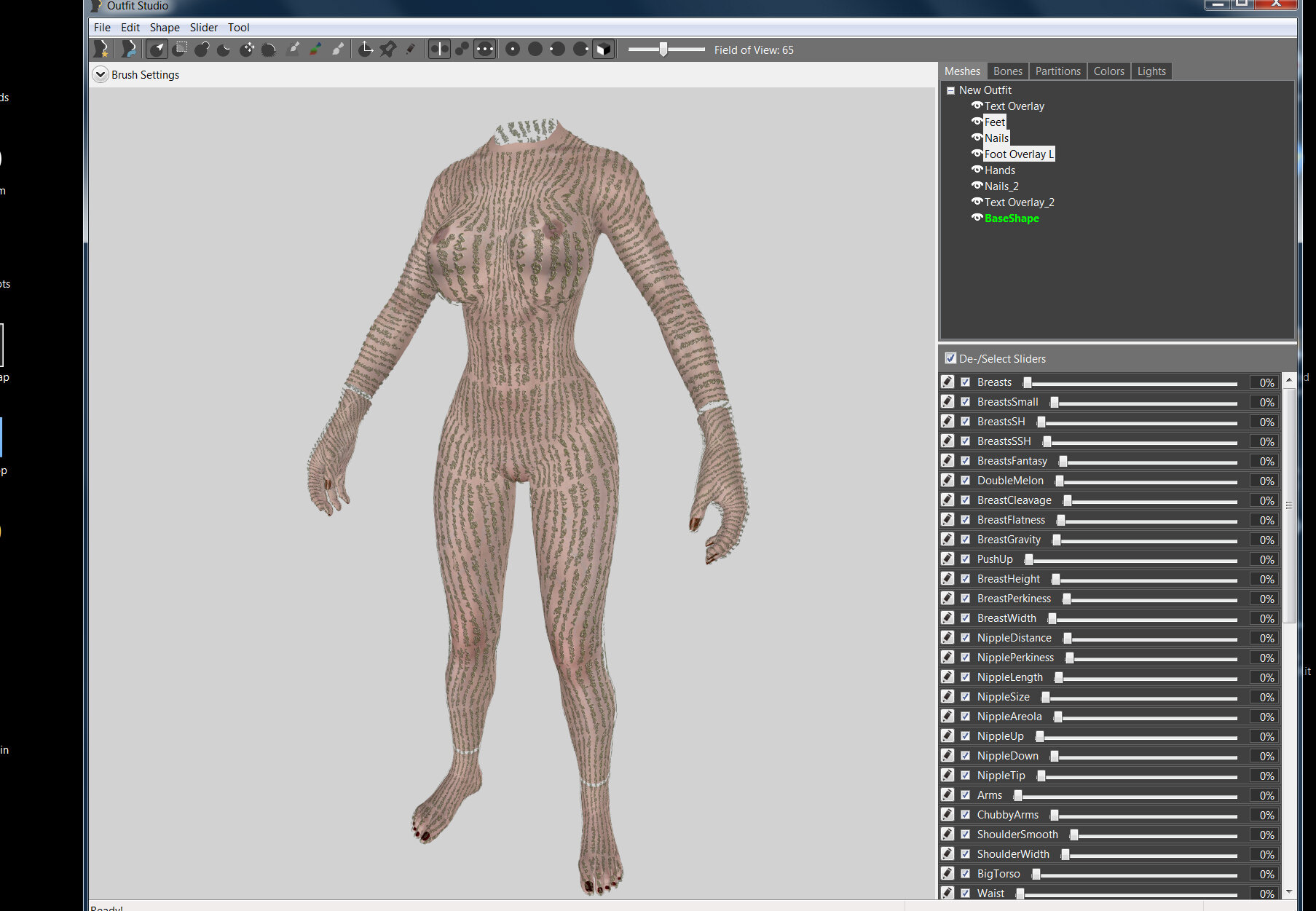Switch to the Colors tab
1316x911 pixels.
(1109, 71)
